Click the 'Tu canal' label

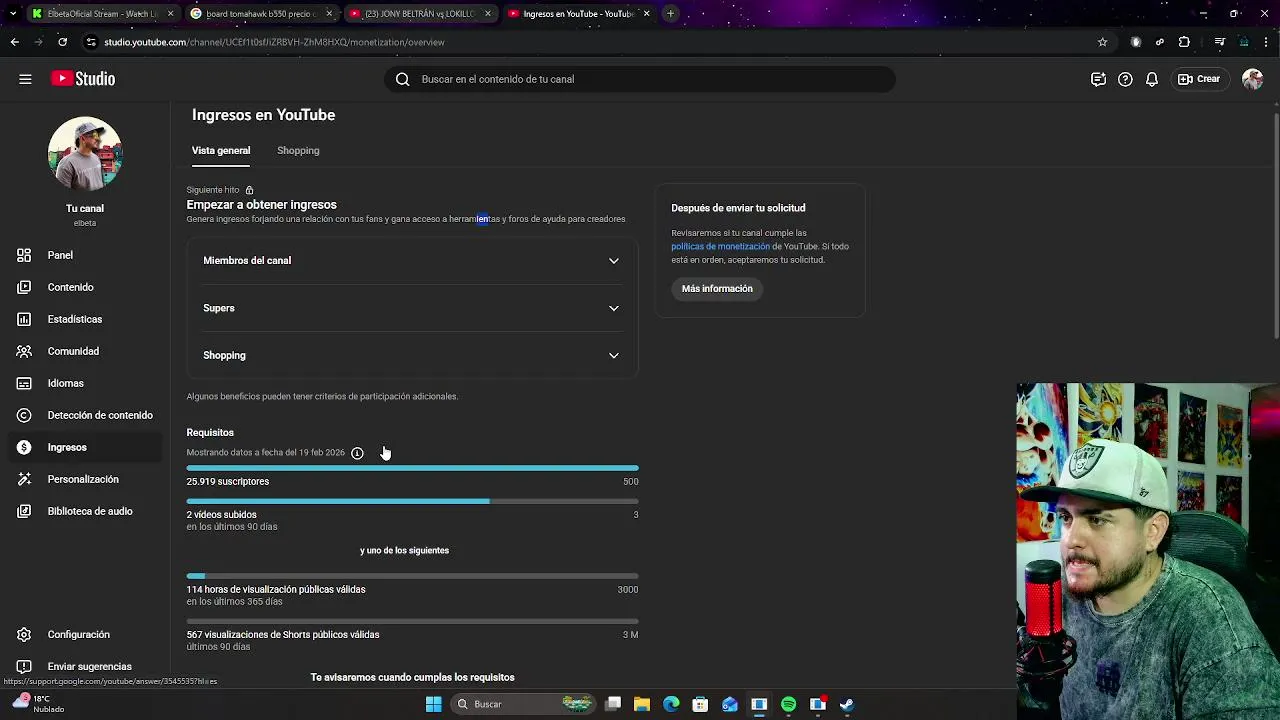[x=85, y=208]
